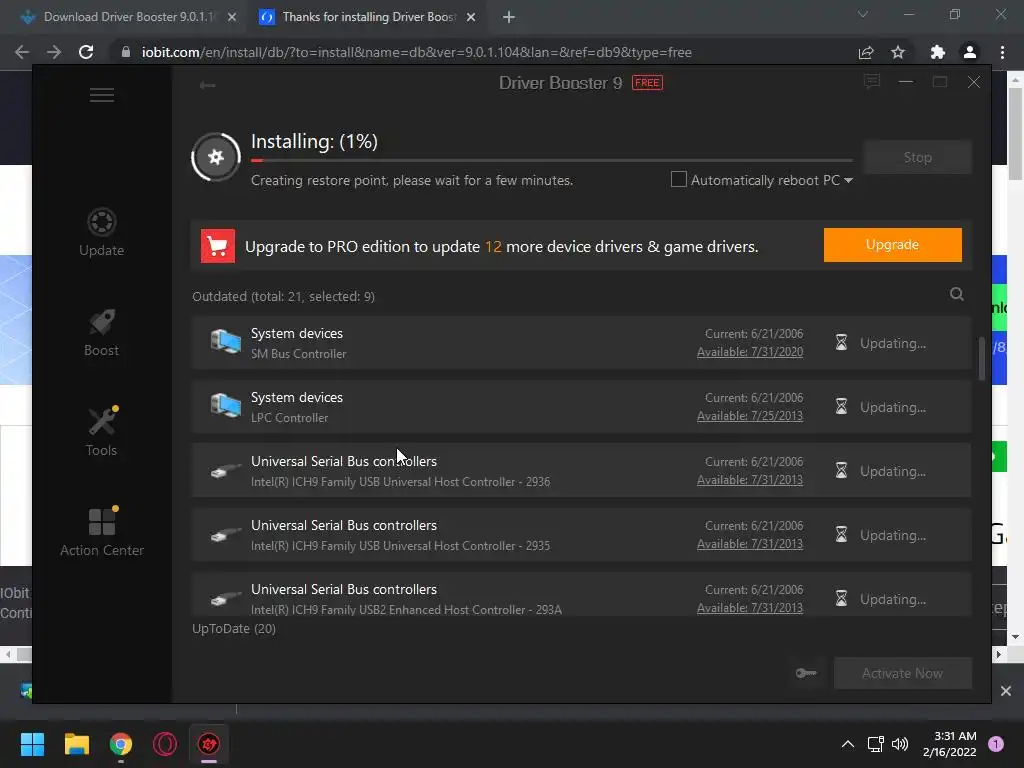
Task: Open Chrome three-dot menu
Action: (1002, 52)
